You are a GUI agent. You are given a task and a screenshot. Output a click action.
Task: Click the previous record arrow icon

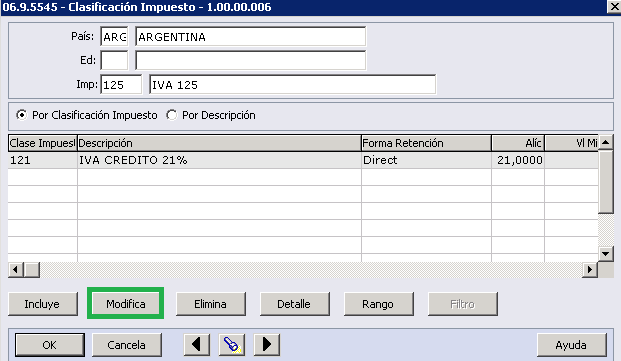[x=197, y=344]
